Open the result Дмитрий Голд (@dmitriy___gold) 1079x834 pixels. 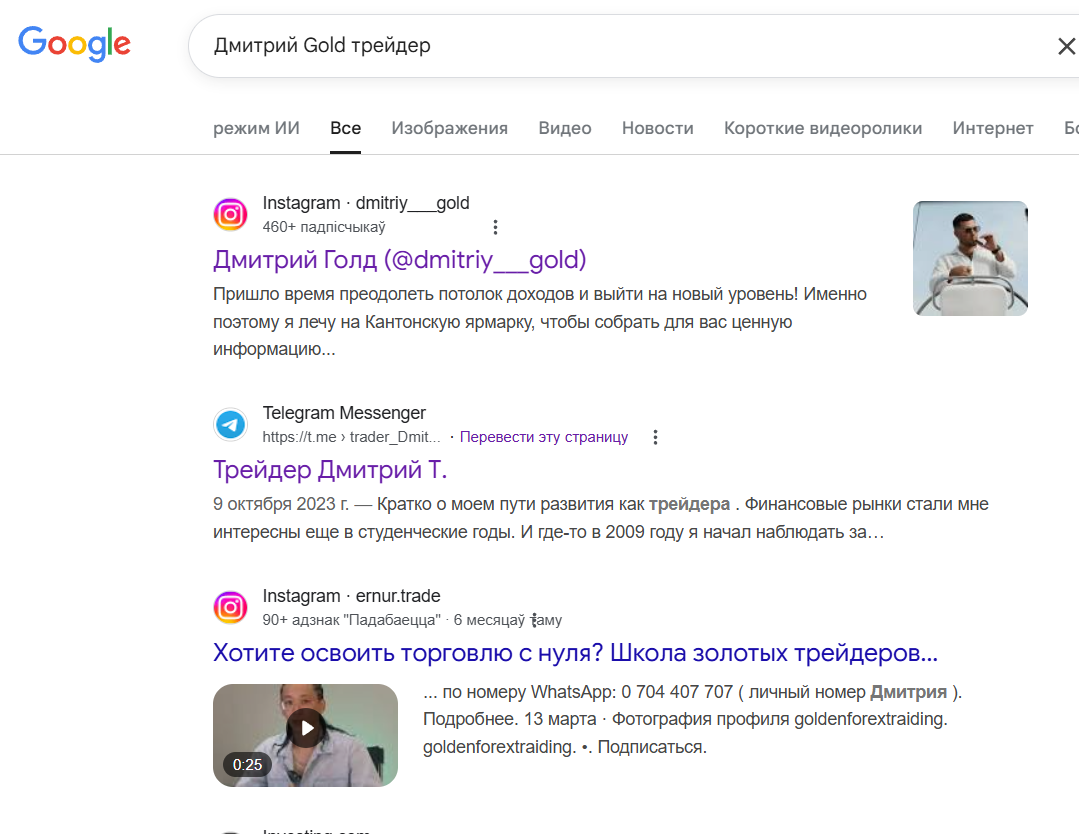click(x=399, y=260)
